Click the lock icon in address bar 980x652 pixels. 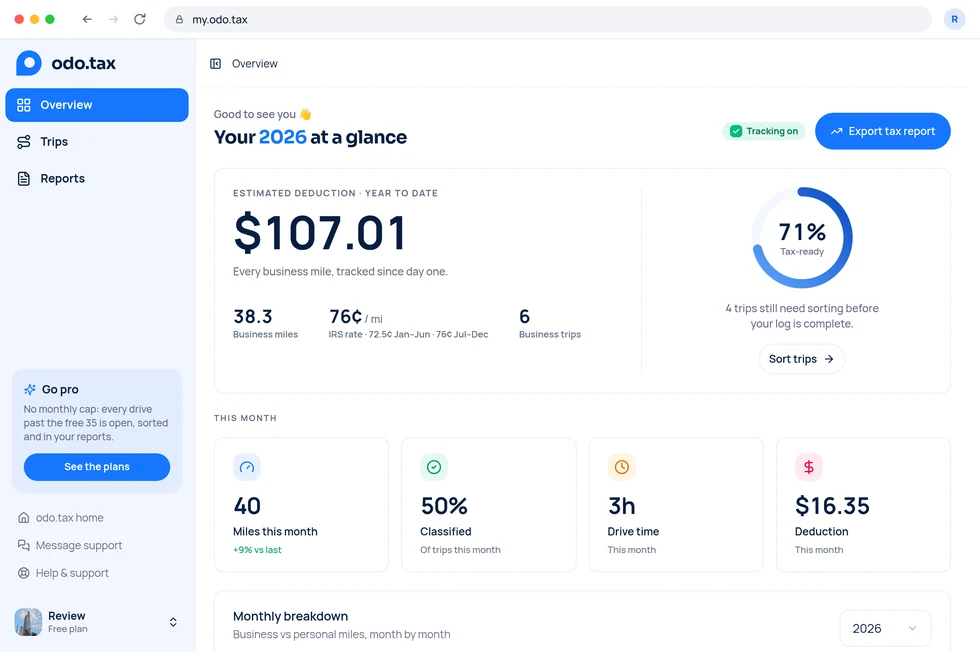click(x=179, y=19)
